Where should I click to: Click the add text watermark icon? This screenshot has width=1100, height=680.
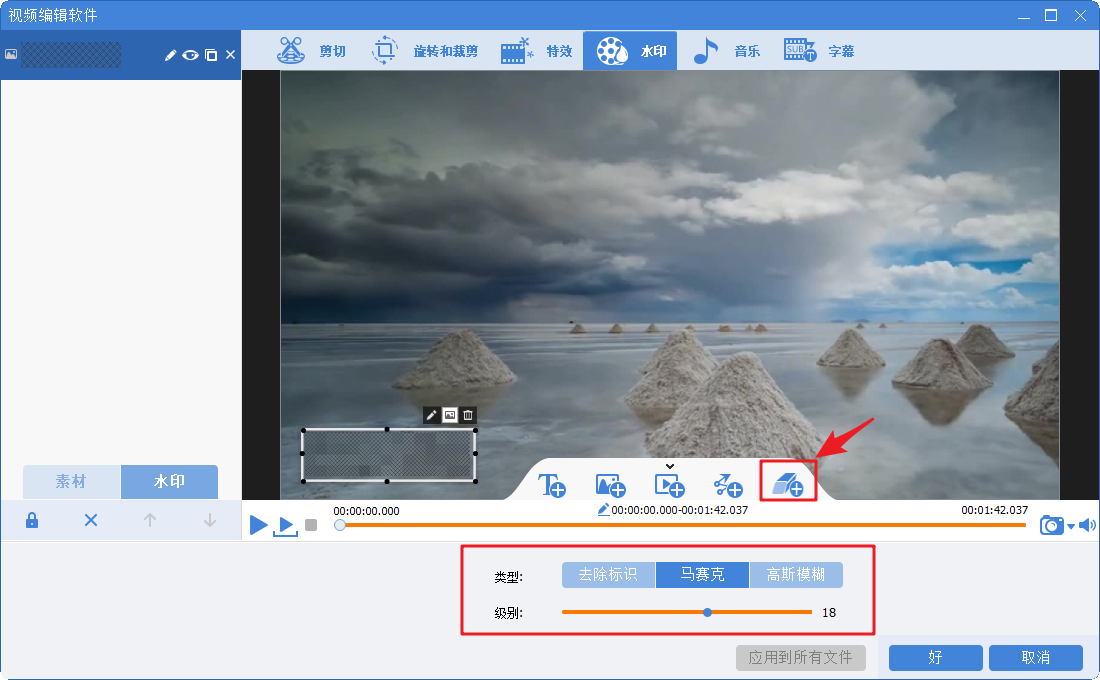551,485
